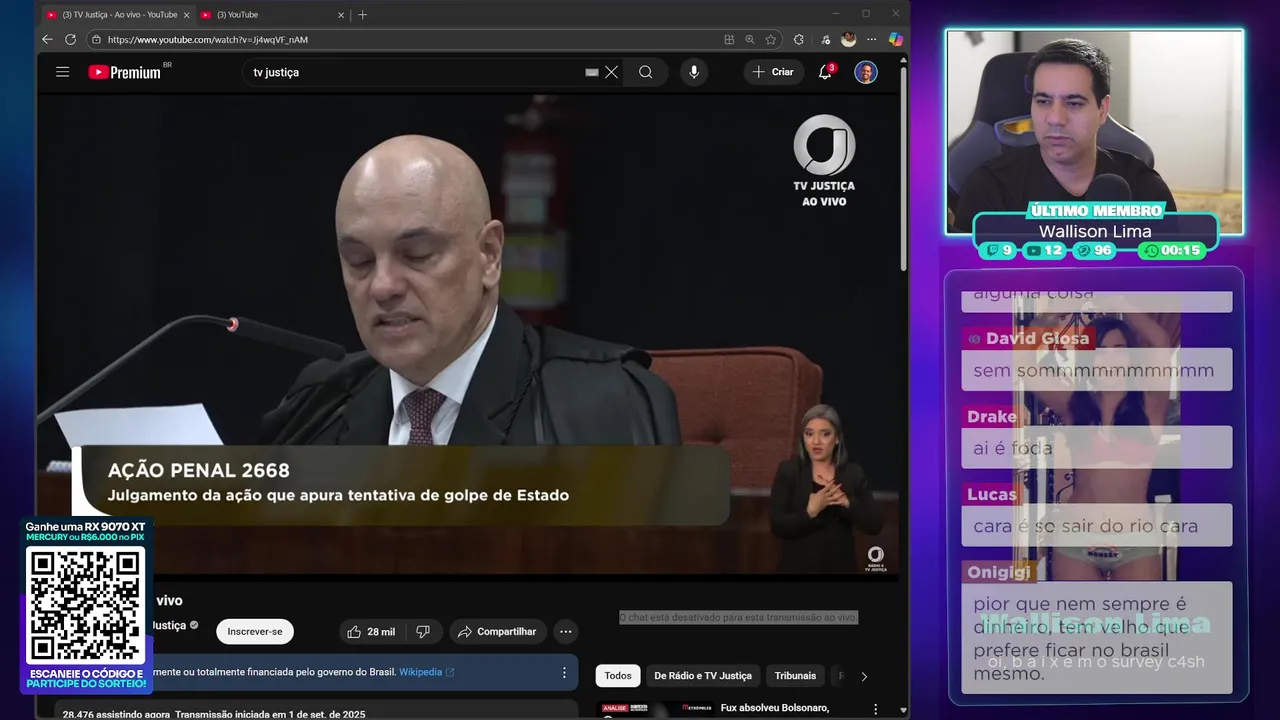Open the suggested video three-dot menu
The height and width of the screenshot is (720, 1280).
click(x=877, y=710)
